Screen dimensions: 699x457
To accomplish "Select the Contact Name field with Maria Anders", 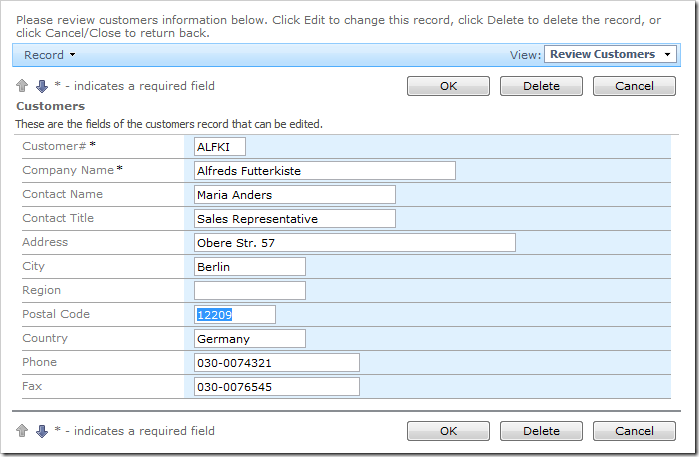I will point(294,195).
